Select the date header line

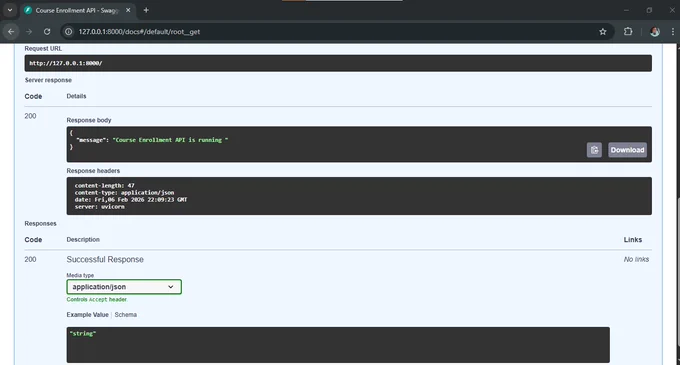click(x=131, y=199)
